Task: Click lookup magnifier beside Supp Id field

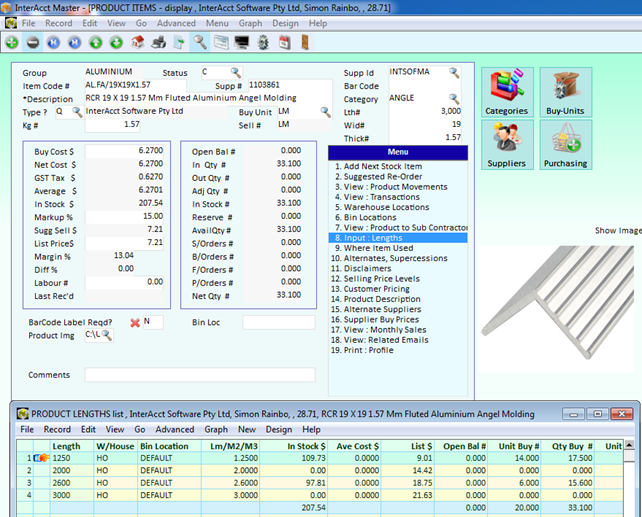Action: [454, 72]
